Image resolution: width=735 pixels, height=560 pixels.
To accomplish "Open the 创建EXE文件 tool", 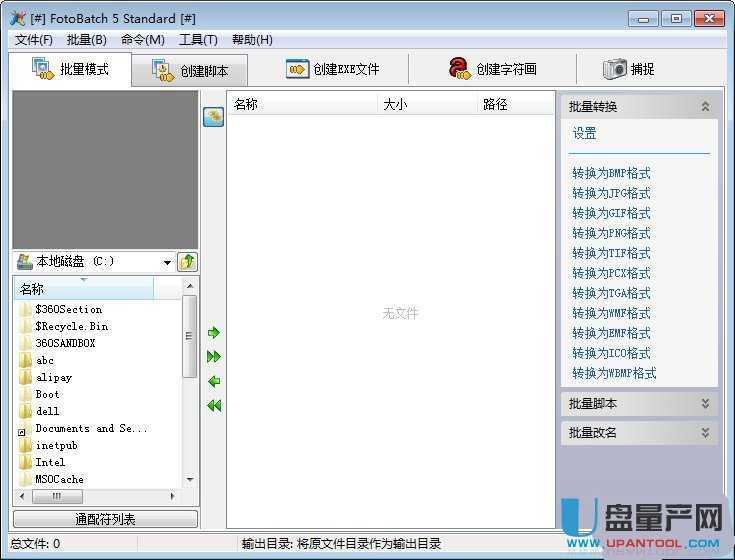I will click(x=332, y=69).
